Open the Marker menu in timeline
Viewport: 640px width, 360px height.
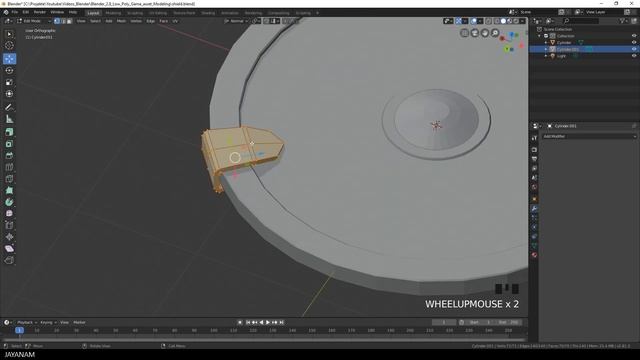79,322
